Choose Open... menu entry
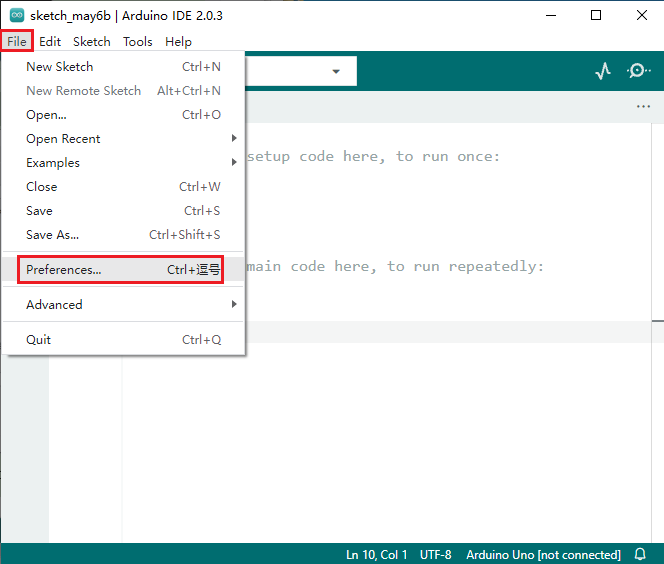664x564 pixels. click(123, 115)
